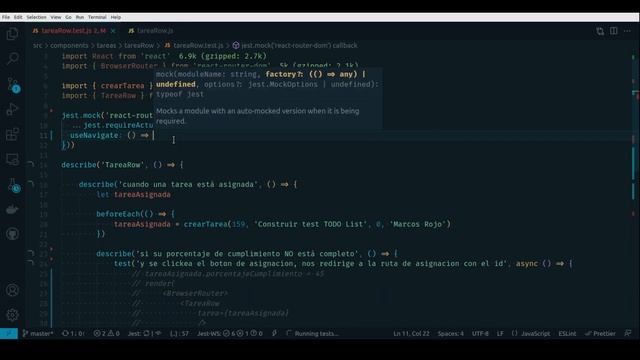Open the Manage gear menu
The width and height of the screenshot is (640, 360).
click(12, 315)
